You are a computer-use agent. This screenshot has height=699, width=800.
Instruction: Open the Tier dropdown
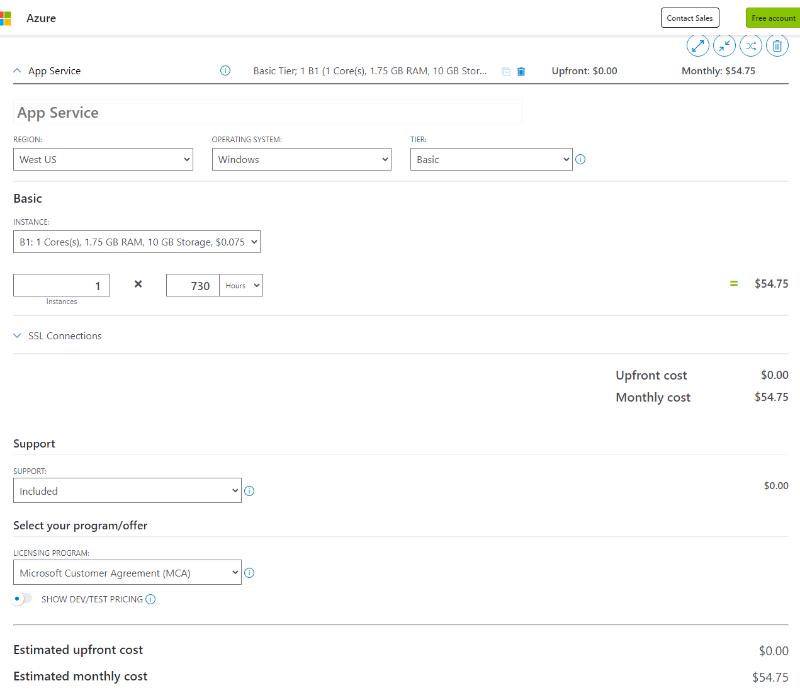coord(491,160)
